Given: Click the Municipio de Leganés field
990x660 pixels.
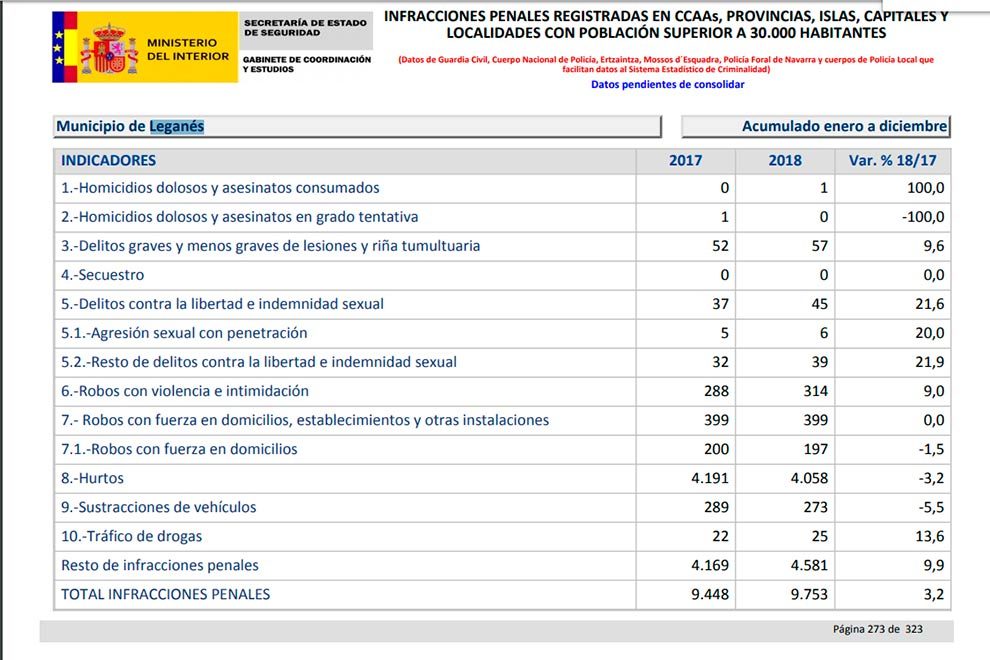Looking at the screenshot, I should coord(356,127).
